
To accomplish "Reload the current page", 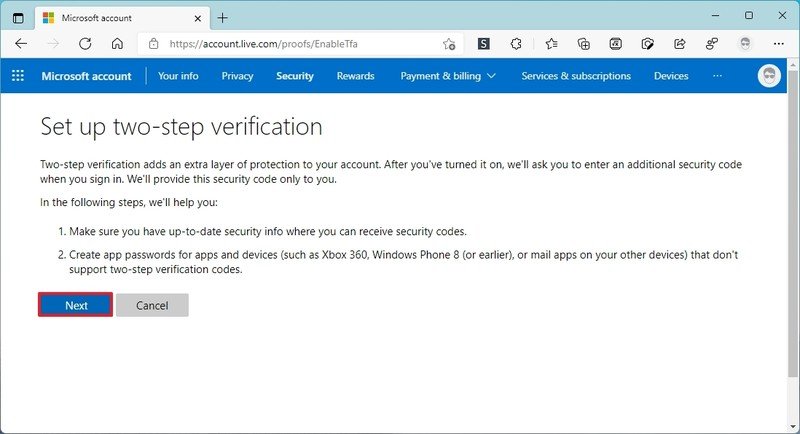I will 85,44.
